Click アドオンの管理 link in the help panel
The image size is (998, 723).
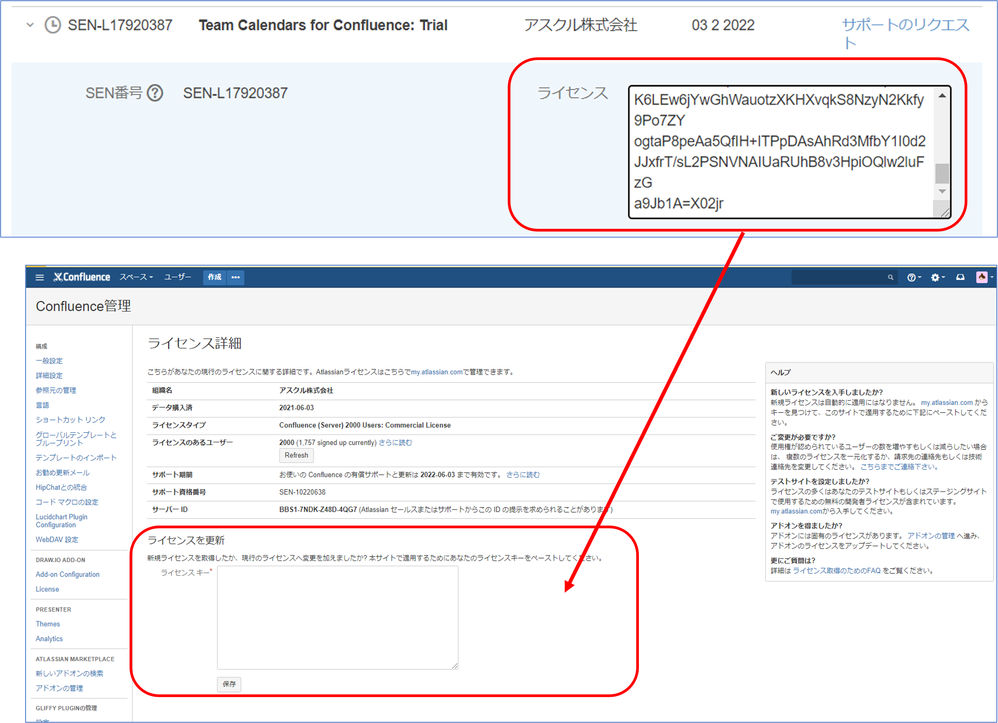click(931, 536)
